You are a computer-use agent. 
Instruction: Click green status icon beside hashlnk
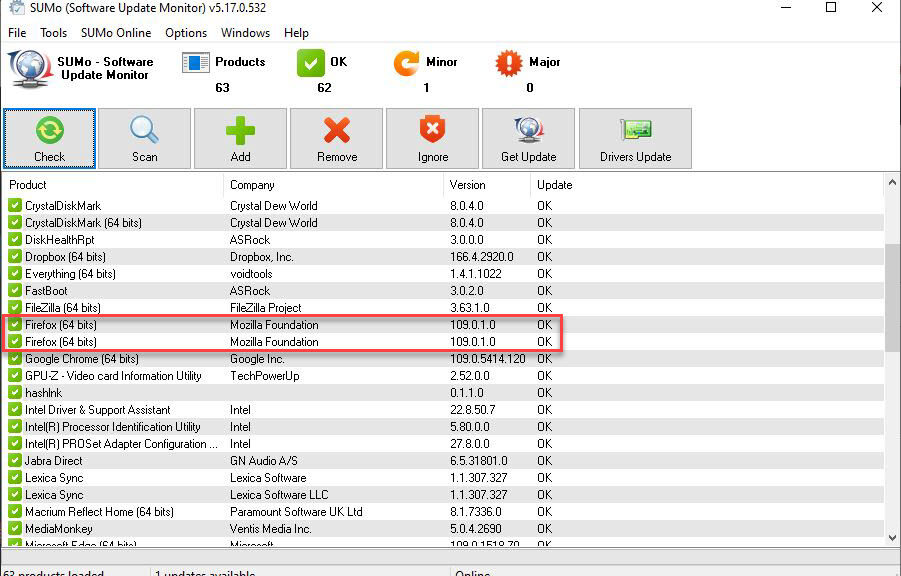14,393
